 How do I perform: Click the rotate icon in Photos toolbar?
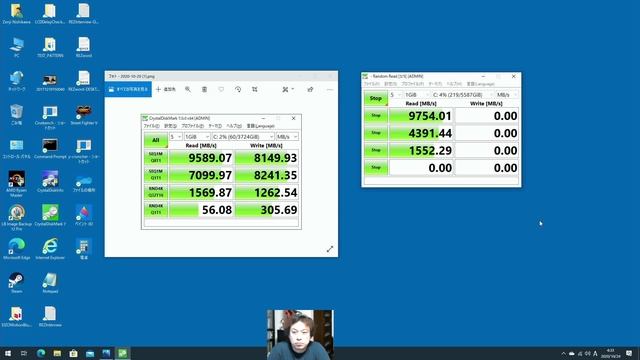pos(238,89)
